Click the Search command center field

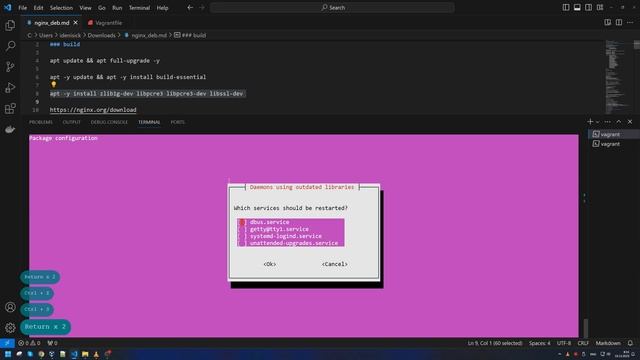332,7
